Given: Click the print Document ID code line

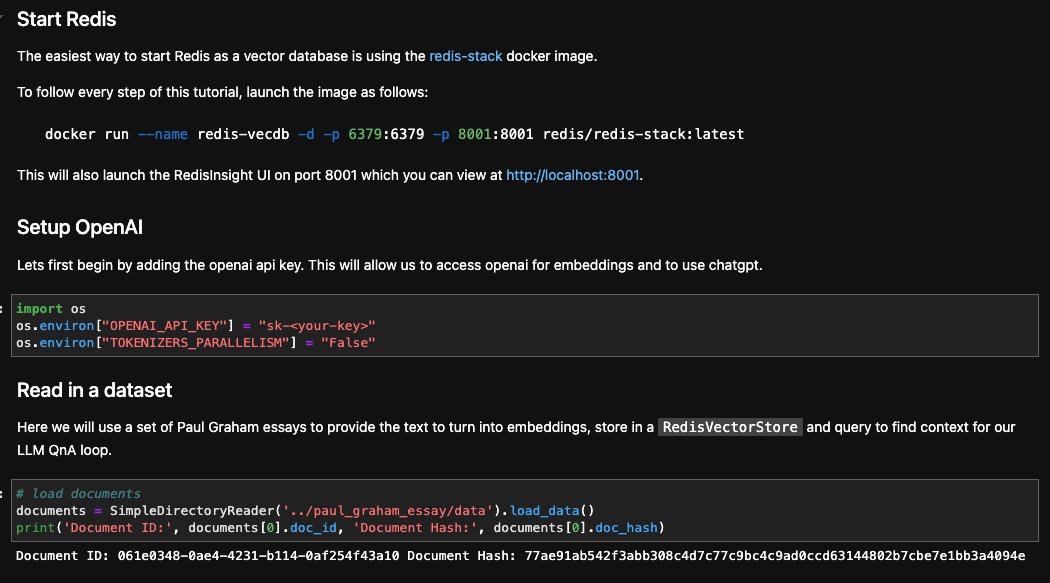Looking at the screenshot, I should (x=340, y=528).
